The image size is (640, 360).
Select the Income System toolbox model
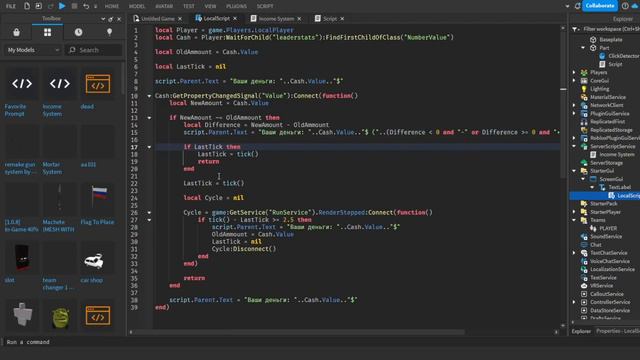pos(60,84)
